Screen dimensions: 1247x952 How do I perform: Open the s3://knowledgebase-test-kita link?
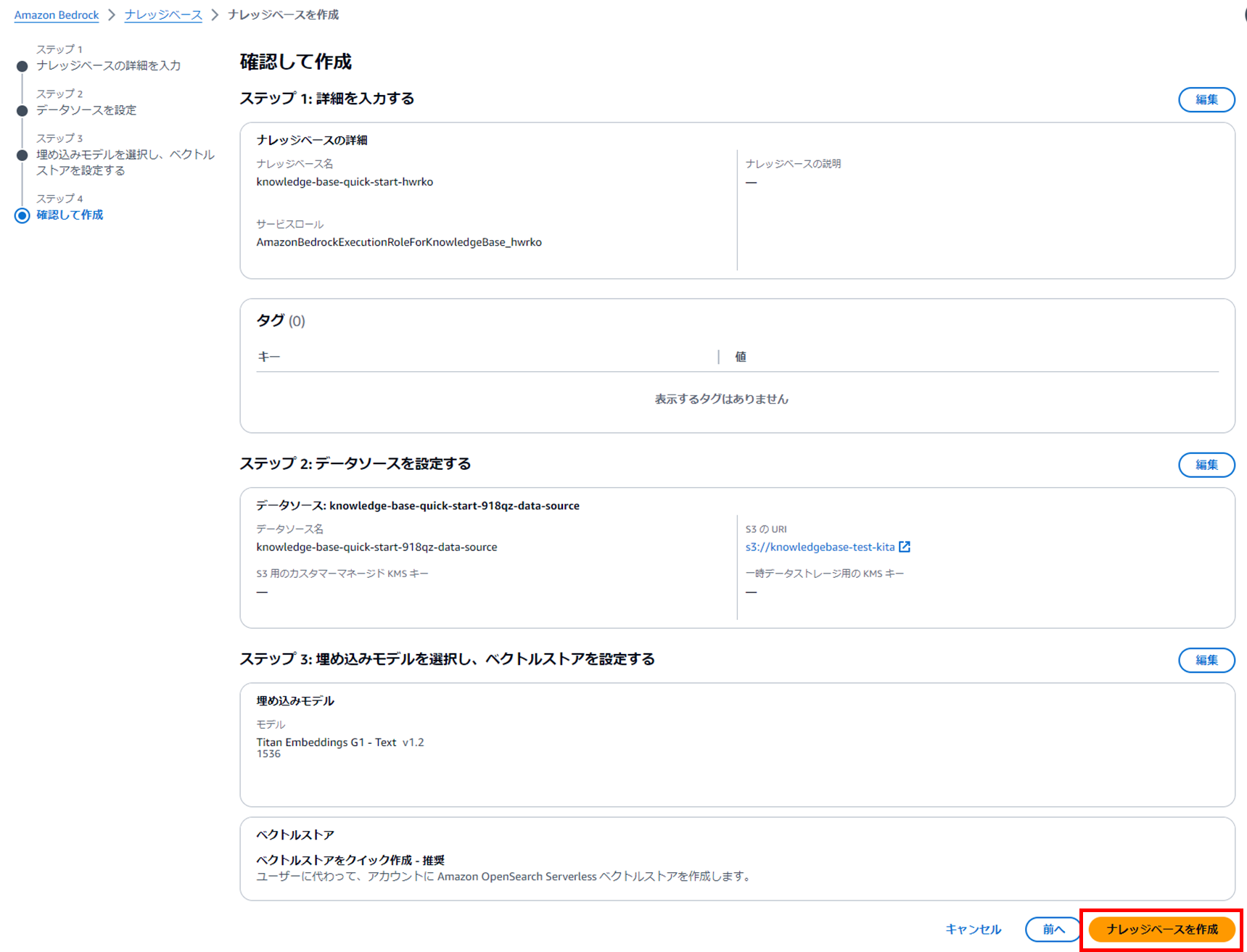click(x=820, y=547)
